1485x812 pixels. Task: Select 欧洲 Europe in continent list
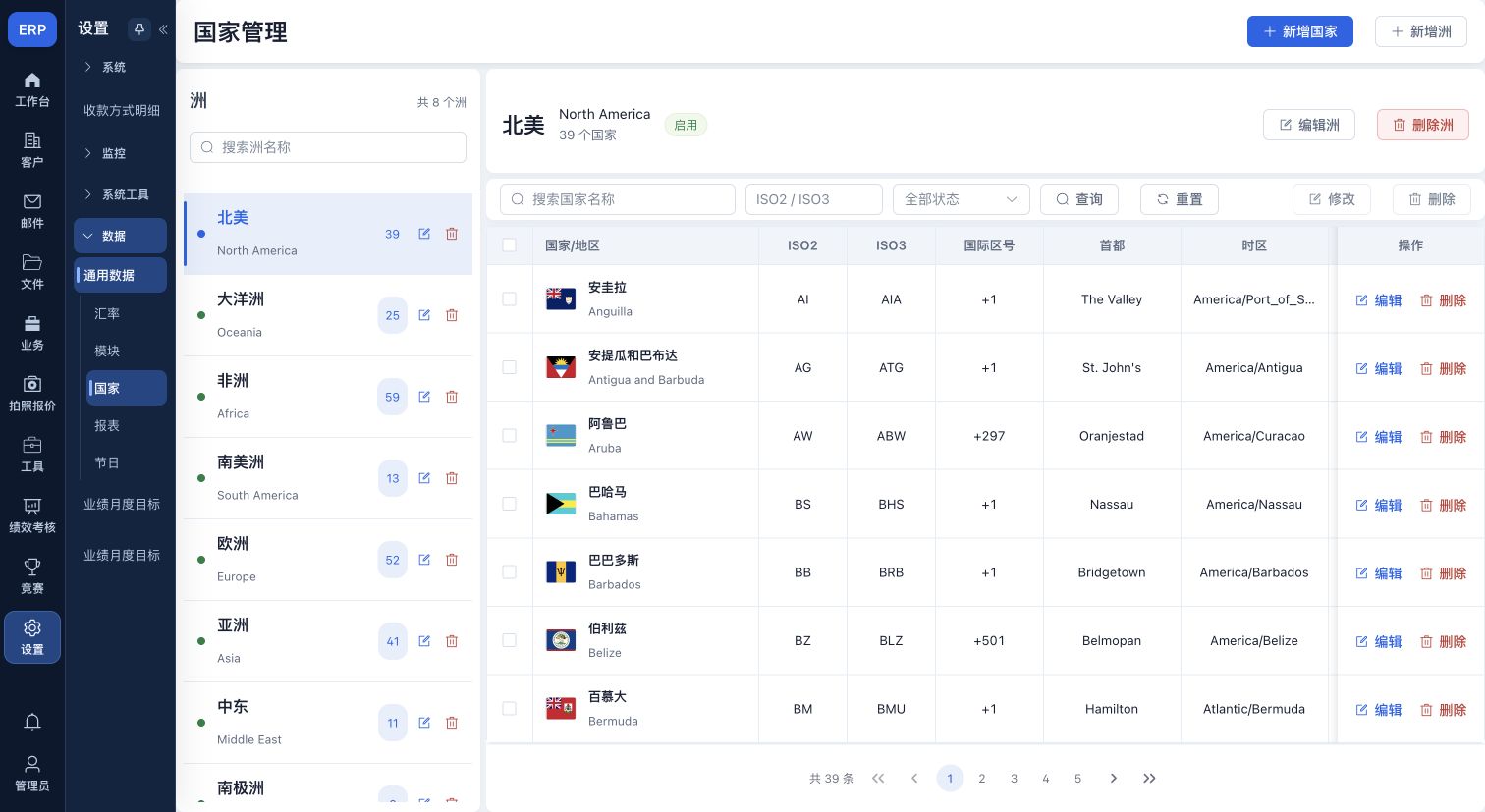328,560
